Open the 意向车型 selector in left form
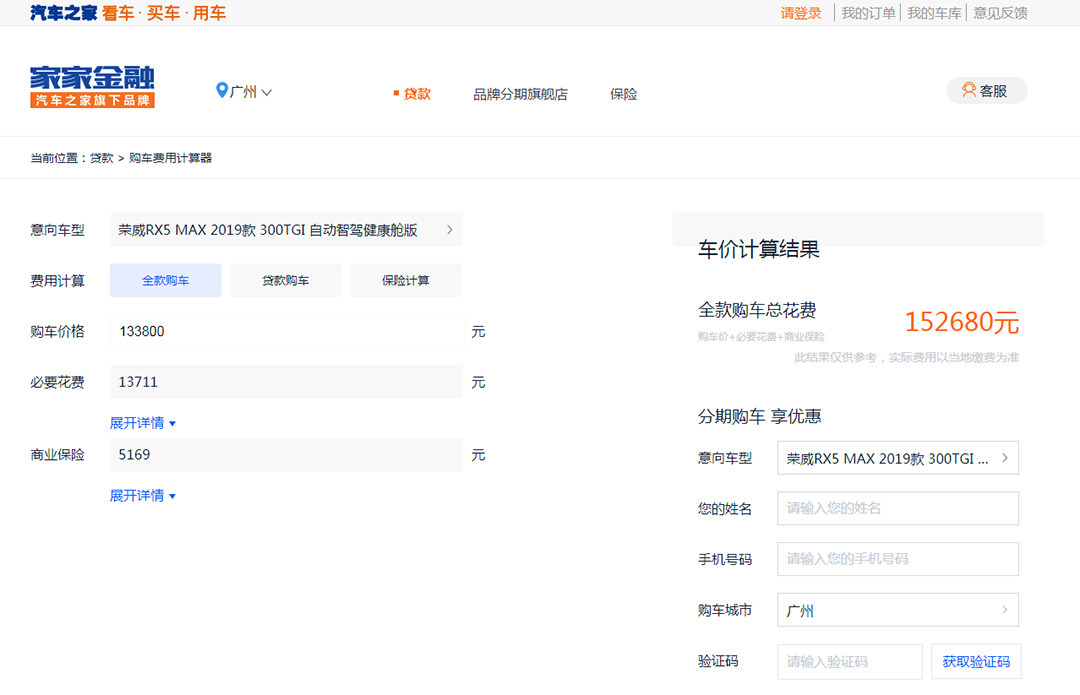Screen dimensions: 1080x695 [286, 230]
